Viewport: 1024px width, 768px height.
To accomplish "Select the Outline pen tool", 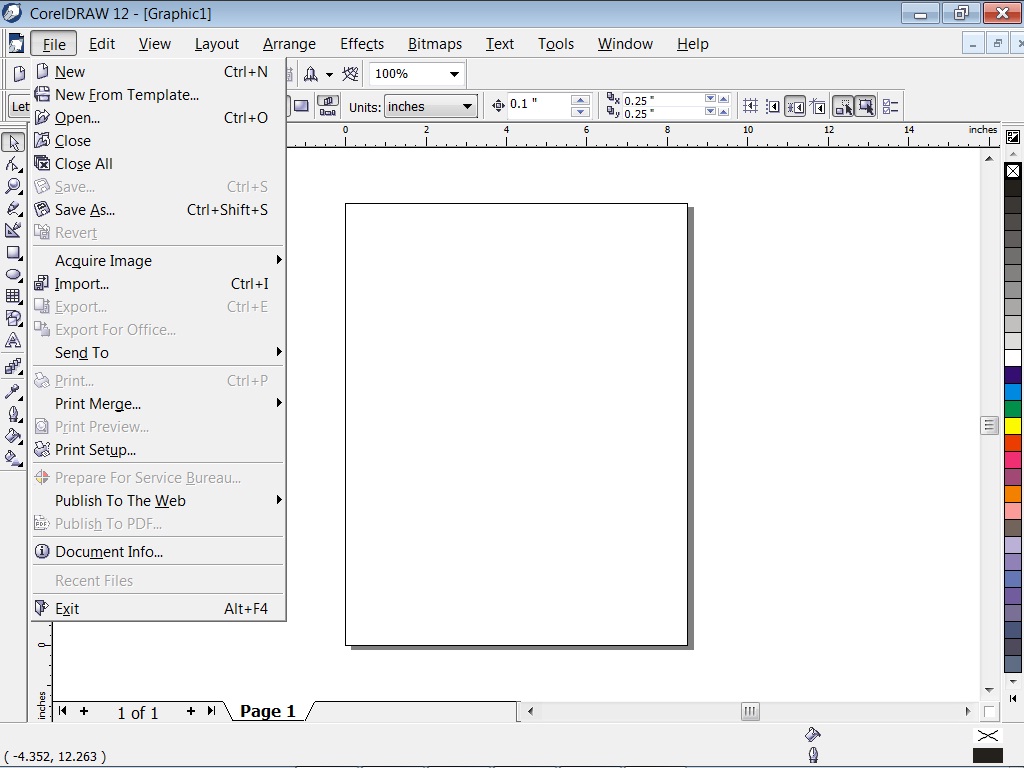I will (x=13, y=414).
